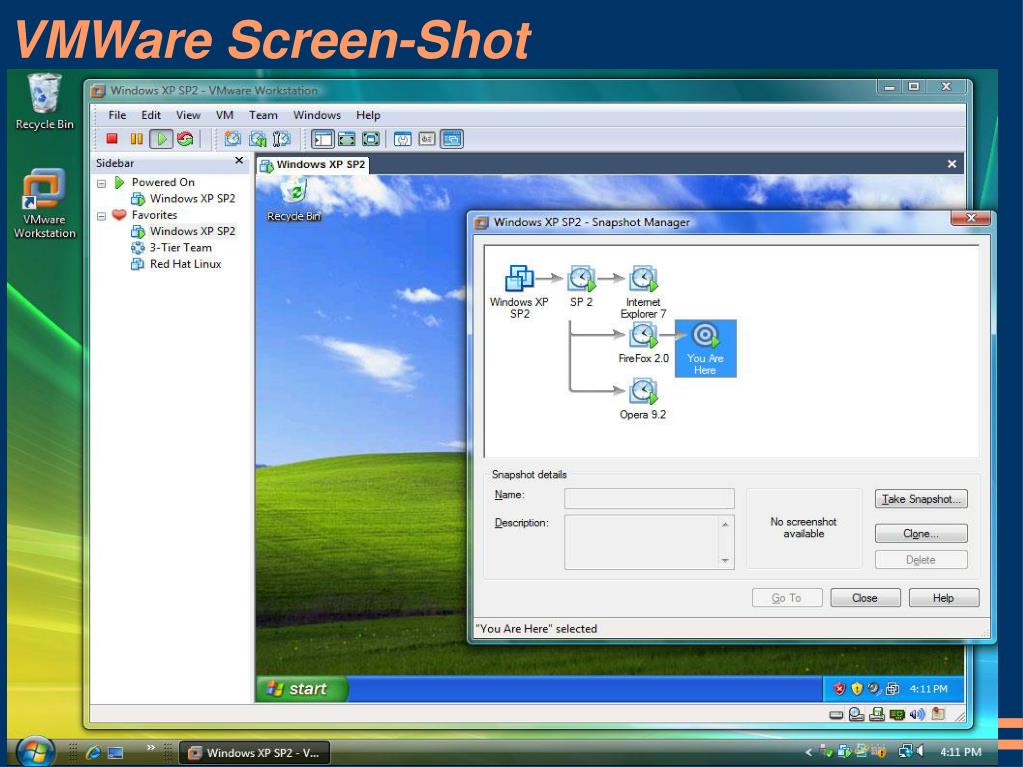
Task: Select the FireFox 2.0 snapshot
Action: pos(643,344)
